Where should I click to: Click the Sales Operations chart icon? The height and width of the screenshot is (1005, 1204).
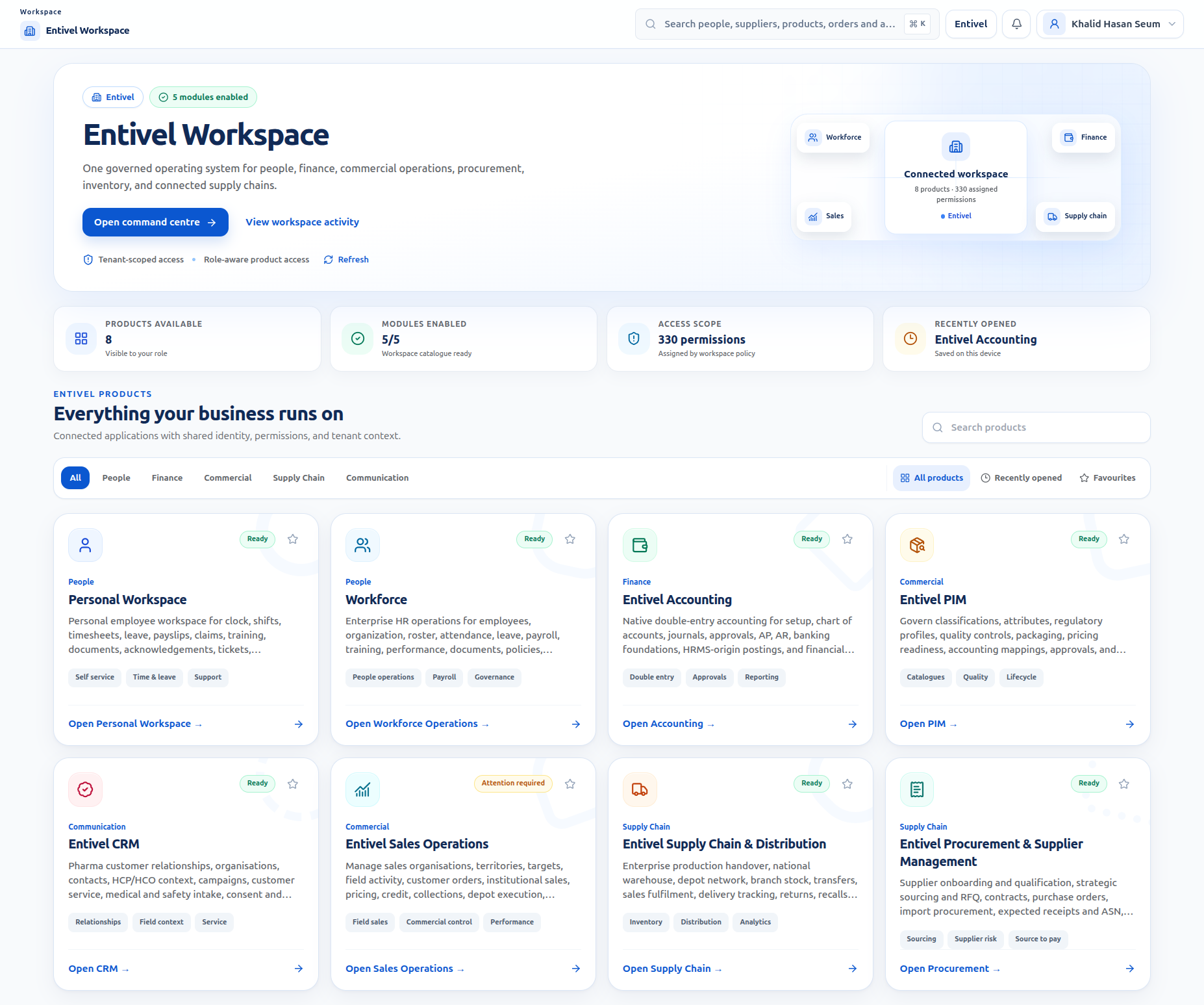click(x=362, y=789)
